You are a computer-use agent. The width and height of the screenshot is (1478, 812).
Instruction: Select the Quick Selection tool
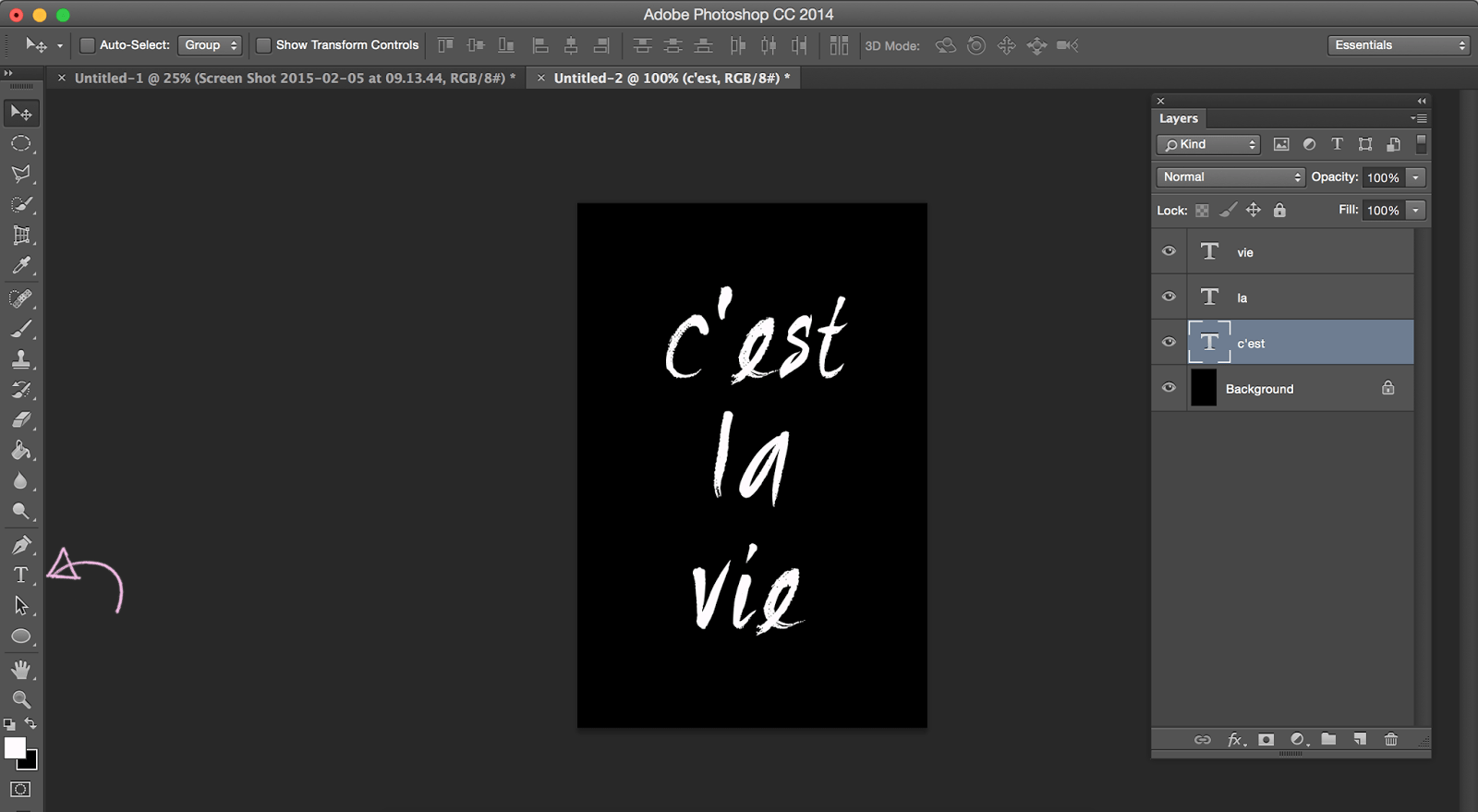(21, 204)
